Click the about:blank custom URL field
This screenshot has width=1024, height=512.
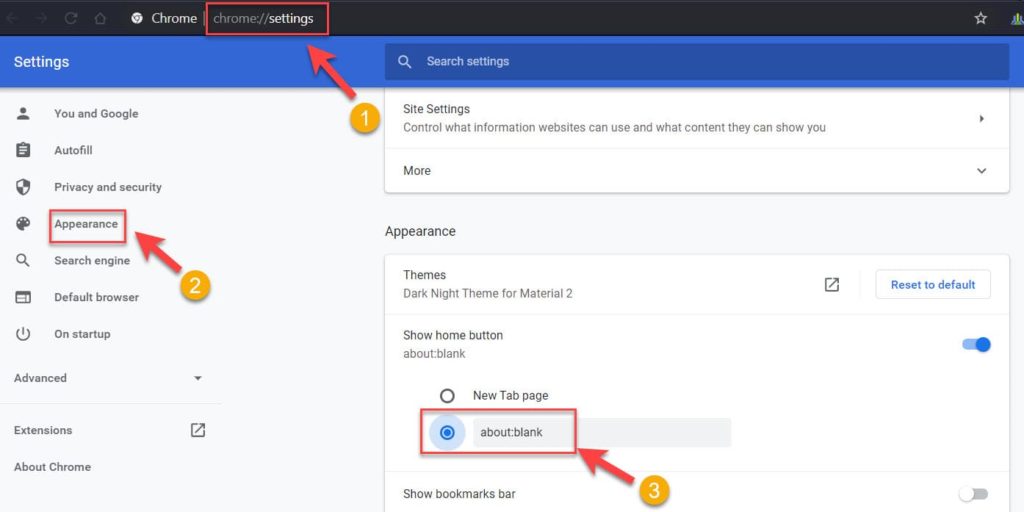pos(601,432)
